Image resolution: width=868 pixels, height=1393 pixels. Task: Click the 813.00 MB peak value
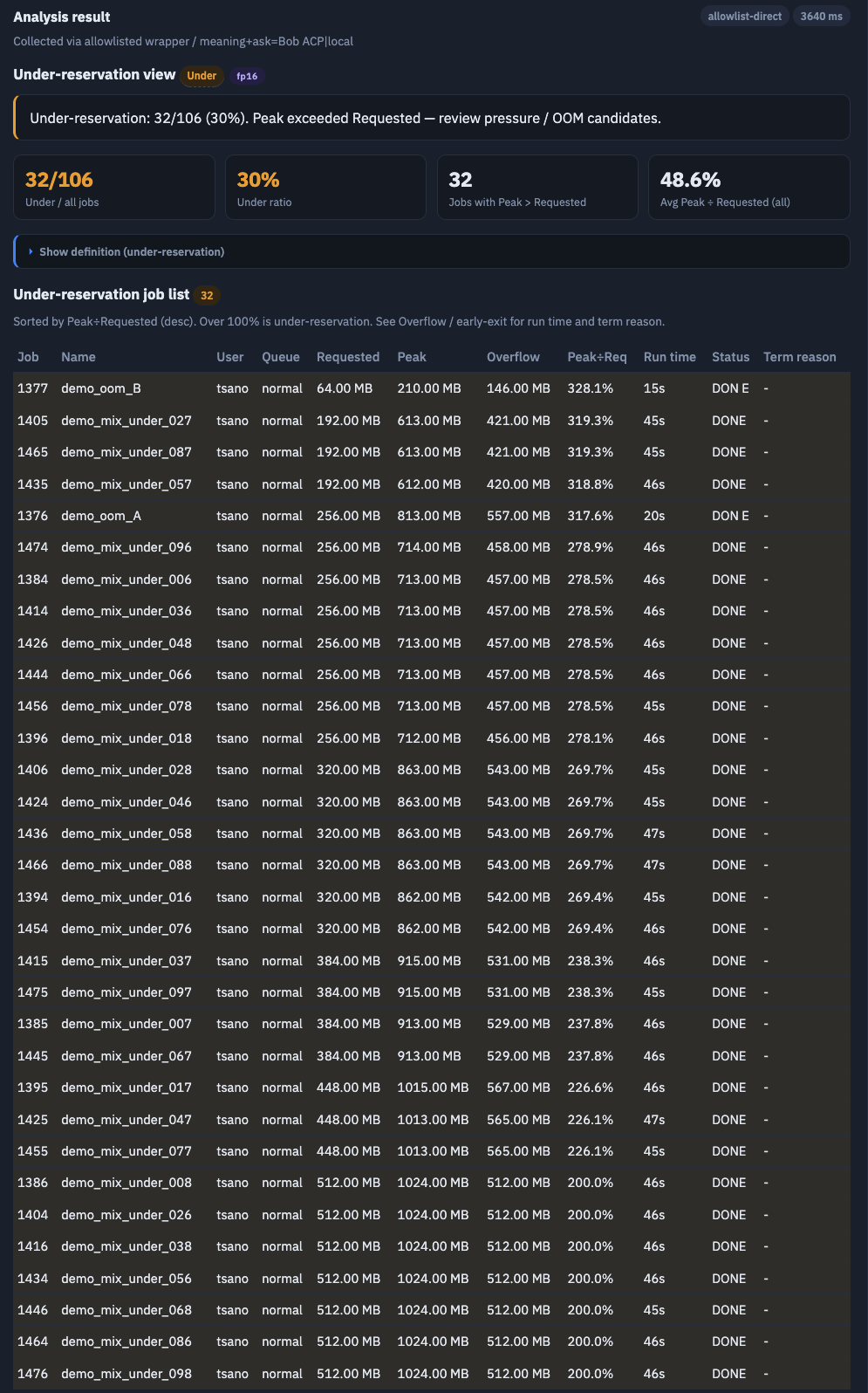pos(429,516)
